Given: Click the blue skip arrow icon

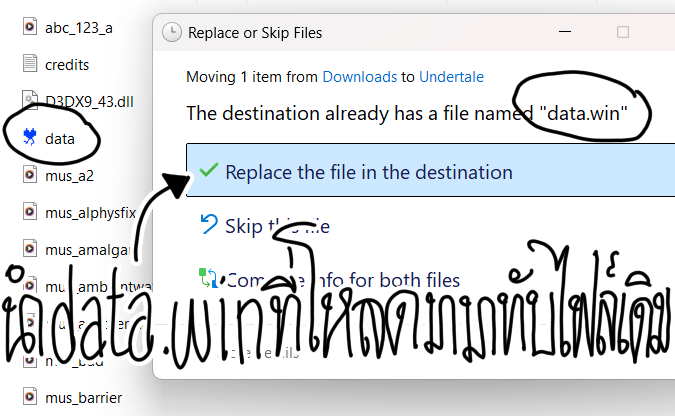Looking at the screenshot, I should pyautogui.click(x=209, y=224).
